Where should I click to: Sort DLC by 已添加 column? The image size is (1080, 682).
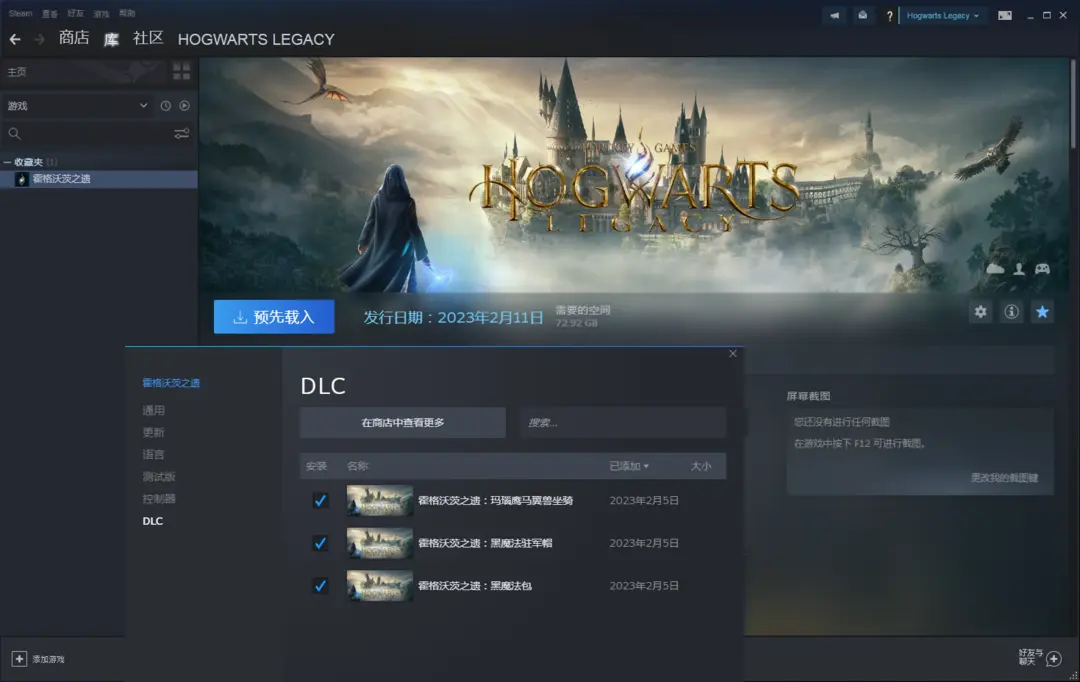(x=629, y=466)
